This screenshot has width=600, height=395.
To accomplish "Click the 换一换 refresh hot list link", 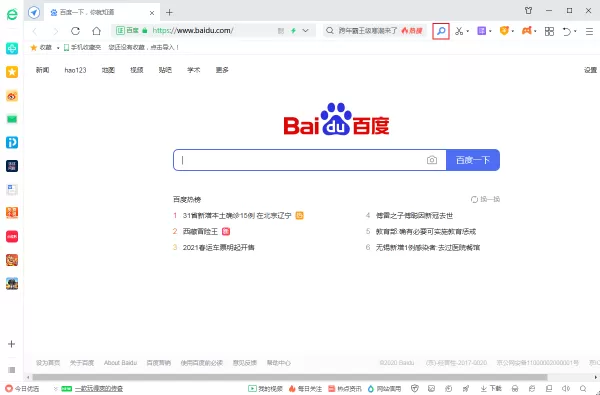I will (x=485, y=199).
